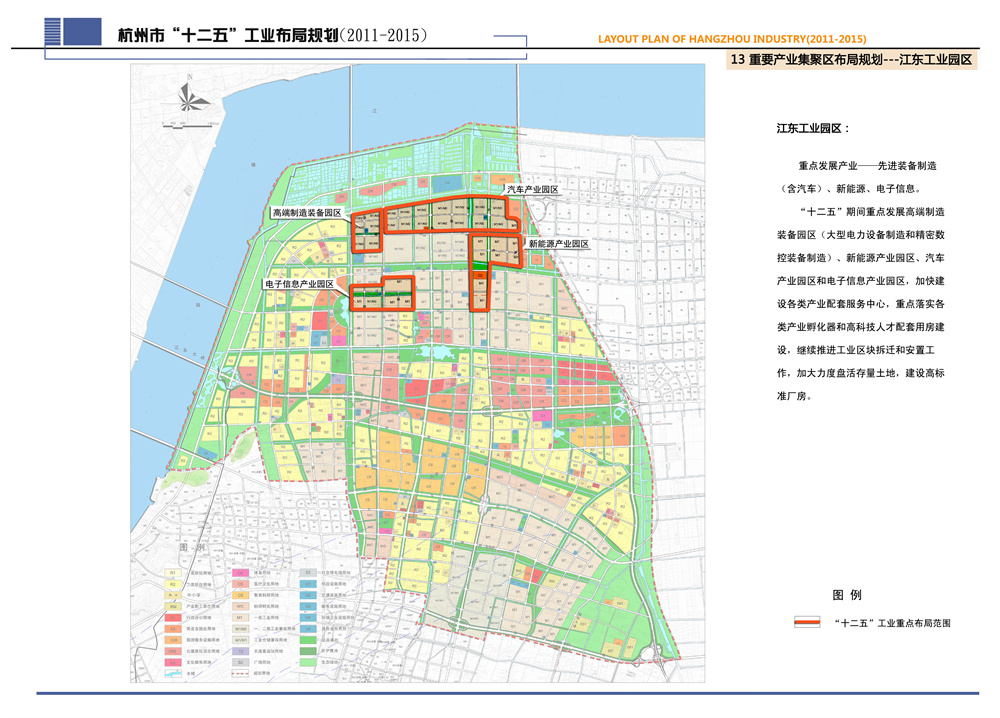
Task: Pick the M1 industrial land legend swatch
Action: (240, 618)
